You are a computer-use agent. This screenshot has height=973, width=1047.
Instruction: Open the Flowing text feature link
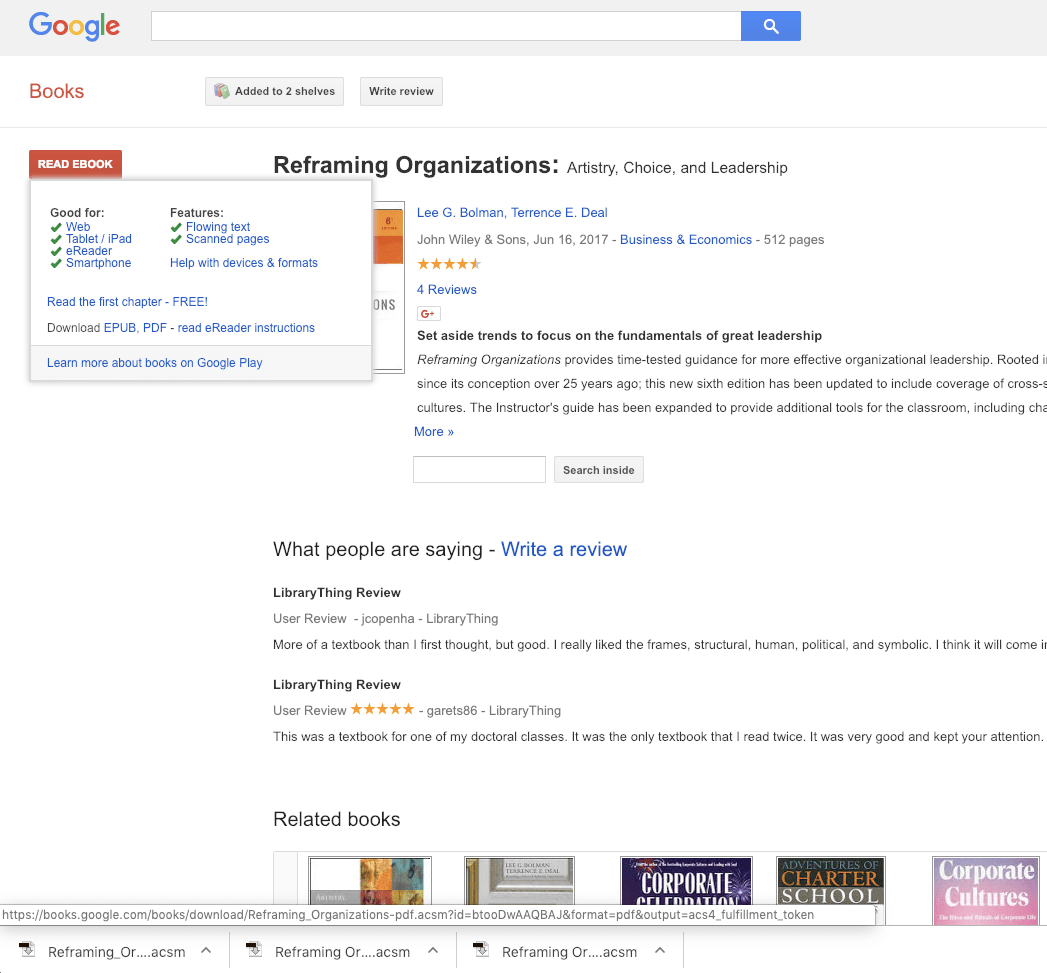[x=218, y=227]
